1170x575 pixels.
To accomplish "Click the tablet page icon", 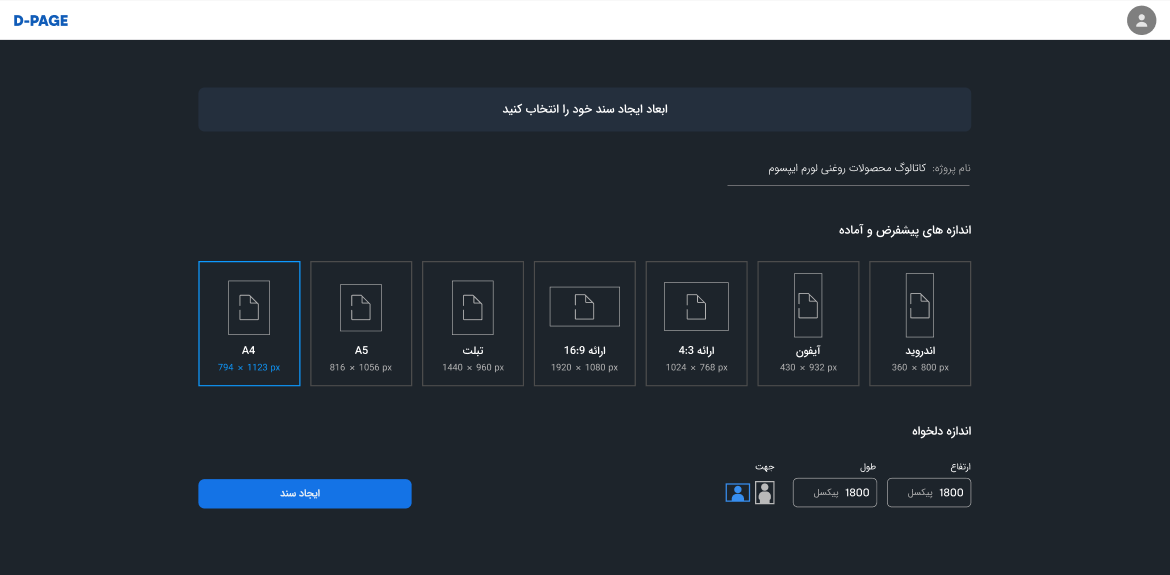I will point(473,307).
